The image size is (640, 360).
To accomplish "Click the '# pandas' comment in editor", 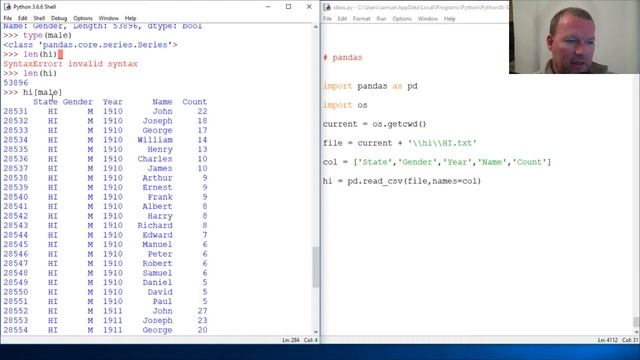I will pos(343,58).
